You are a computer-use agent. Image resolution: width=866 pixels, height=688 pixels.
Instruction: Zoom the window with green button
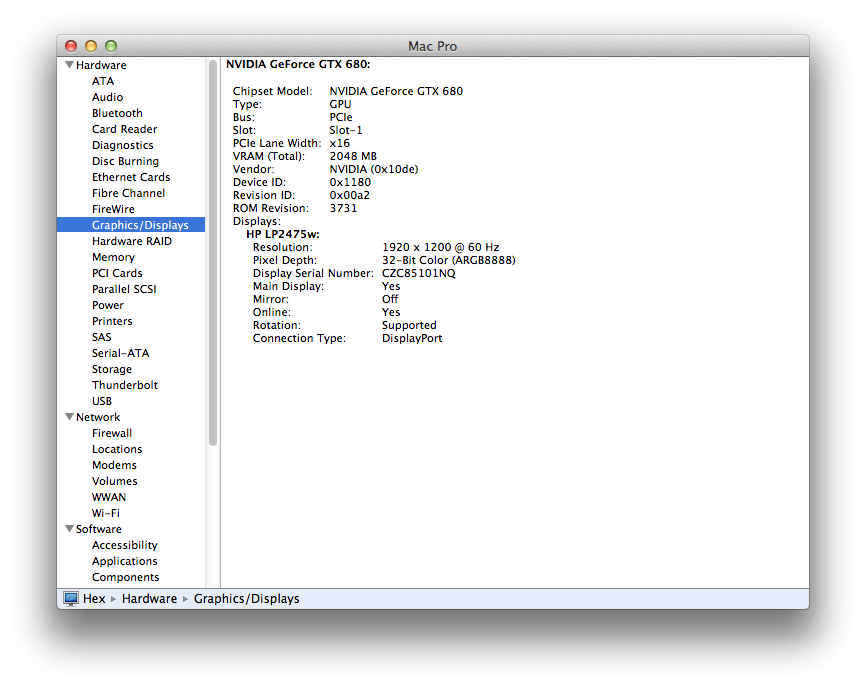click(111, 46)
